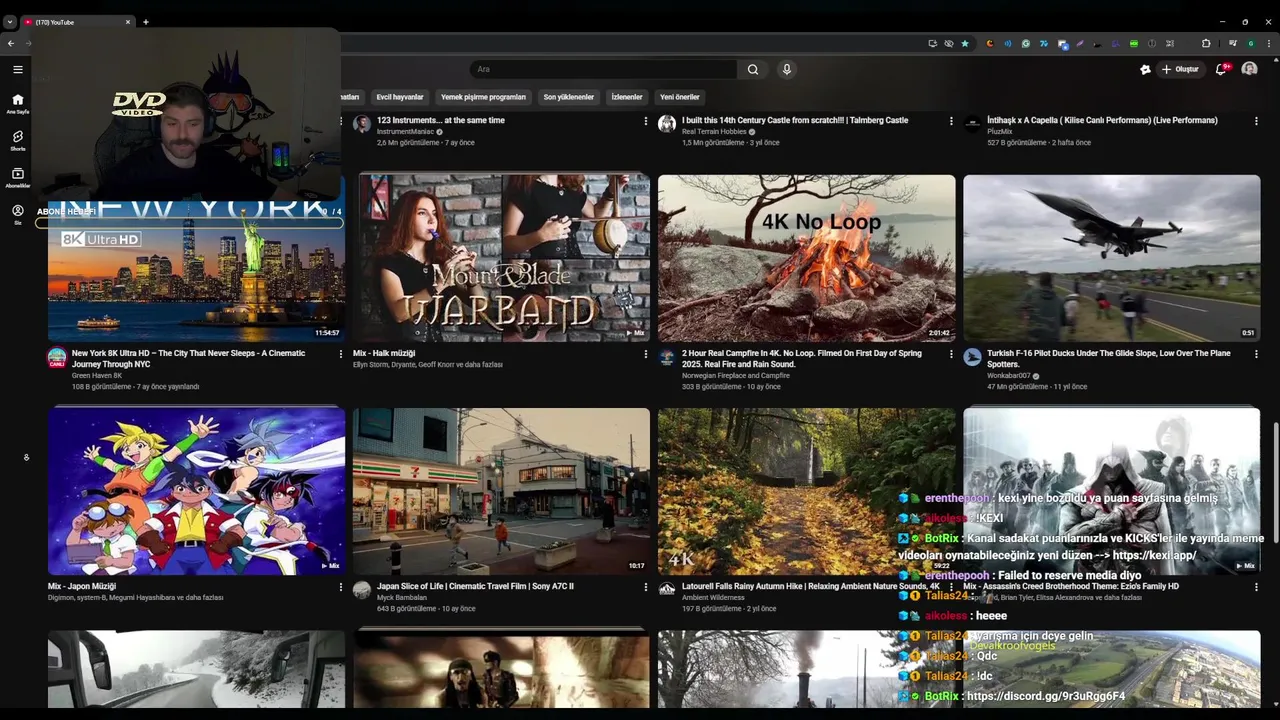The width and height of the screenshot is (1280, 720).
Task: Bookmark page with the star icon
Action: click(965, 43)
